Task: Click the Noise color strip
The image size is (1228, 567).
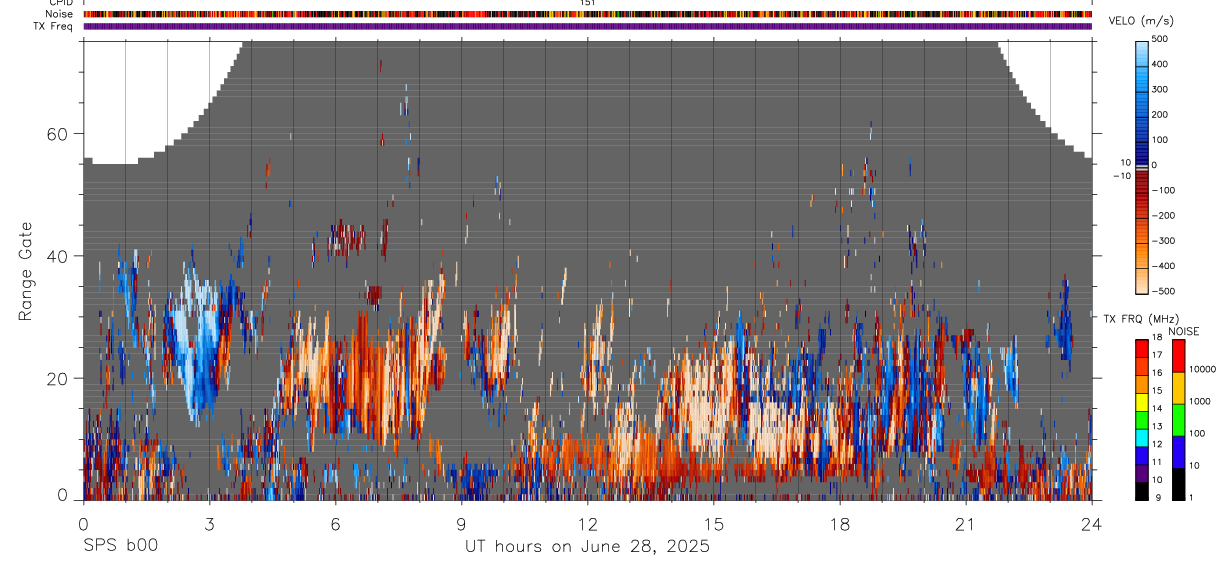Action: [588, 14]
